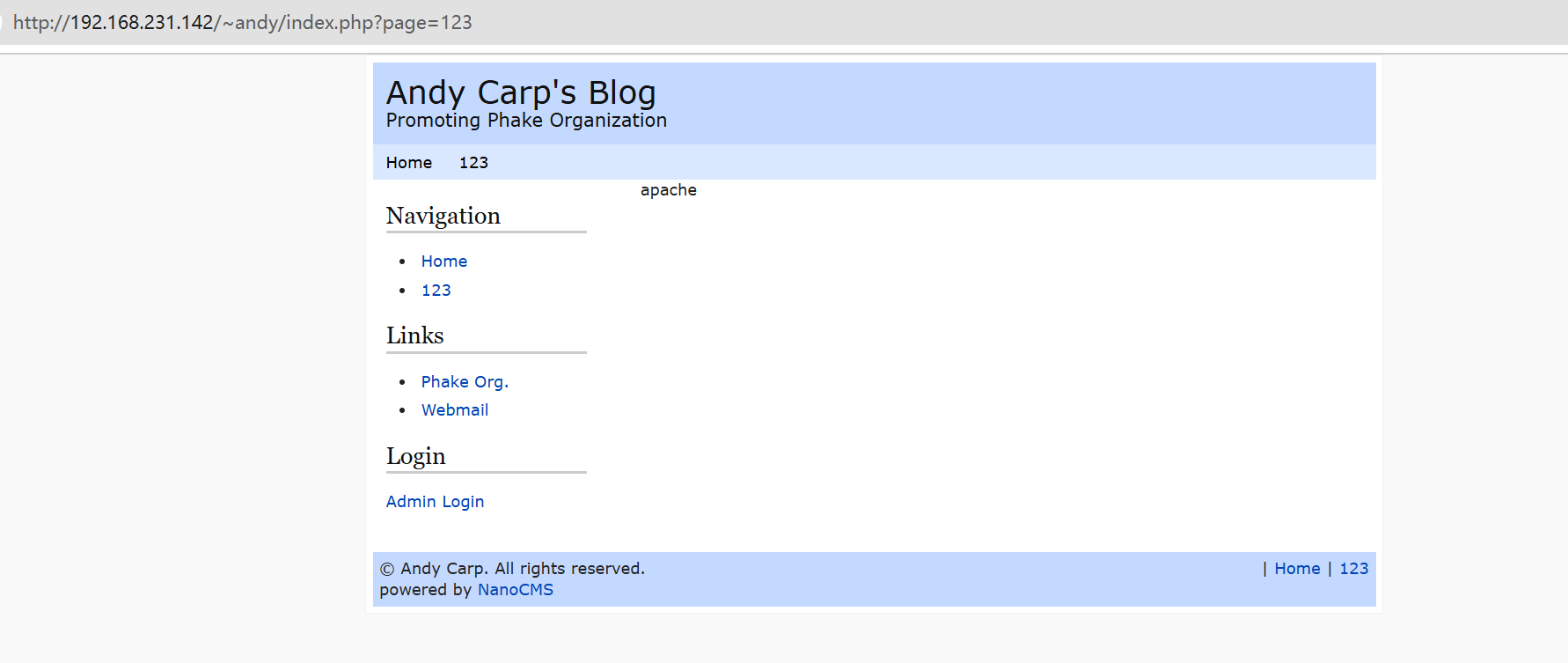Click the Links sidebar heading
This screenshot has width=1568, height=663.
[x=415, y=335]
